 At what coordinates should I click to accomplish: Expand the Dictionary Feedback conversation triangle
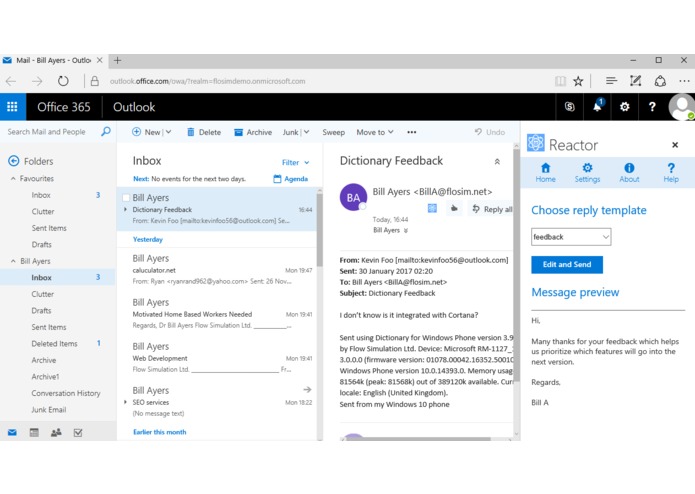point(125,209)
